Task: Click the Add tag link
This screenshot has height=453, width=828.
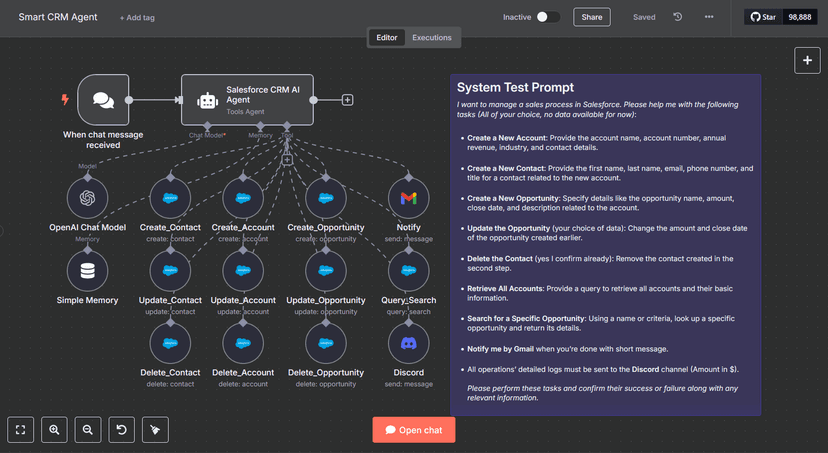Action: [x=137, y=18]
